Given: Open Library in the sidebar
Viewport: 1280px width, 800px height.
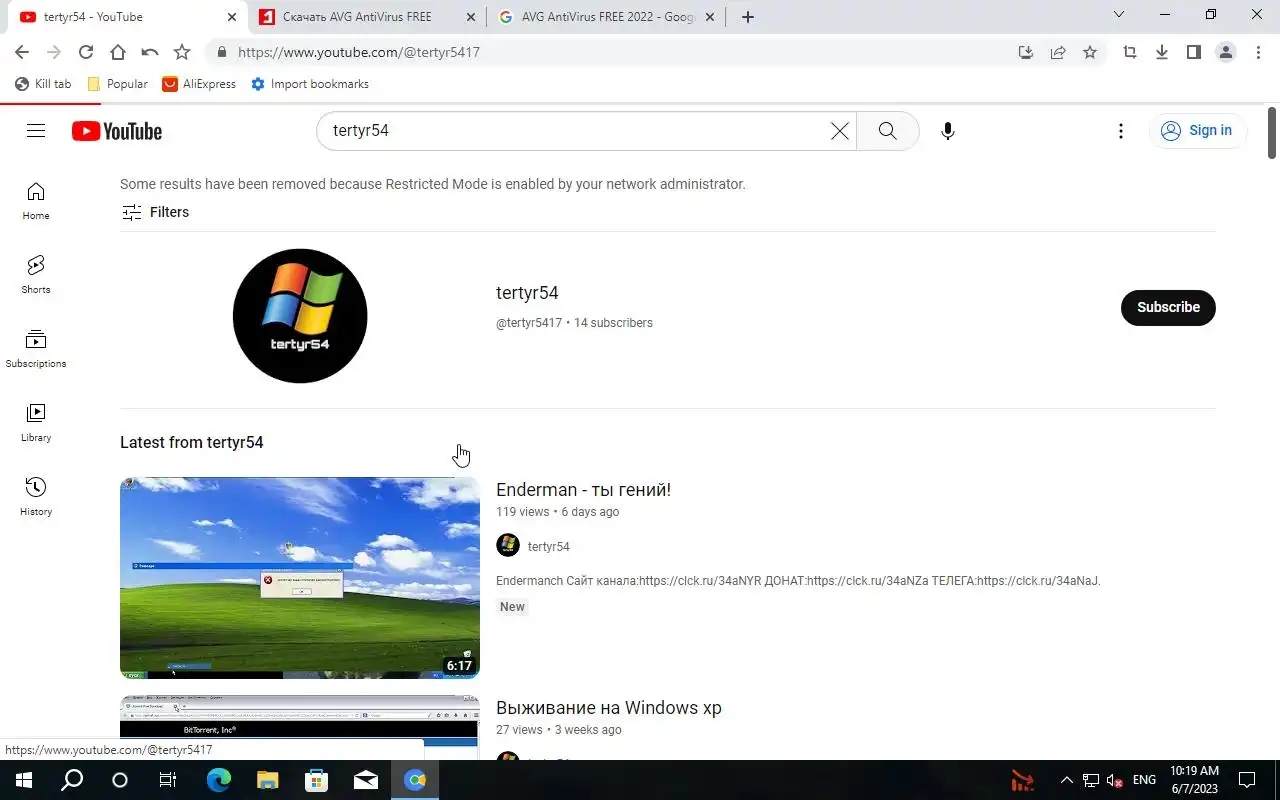Looking at the screenshot, I should (36, 423).
